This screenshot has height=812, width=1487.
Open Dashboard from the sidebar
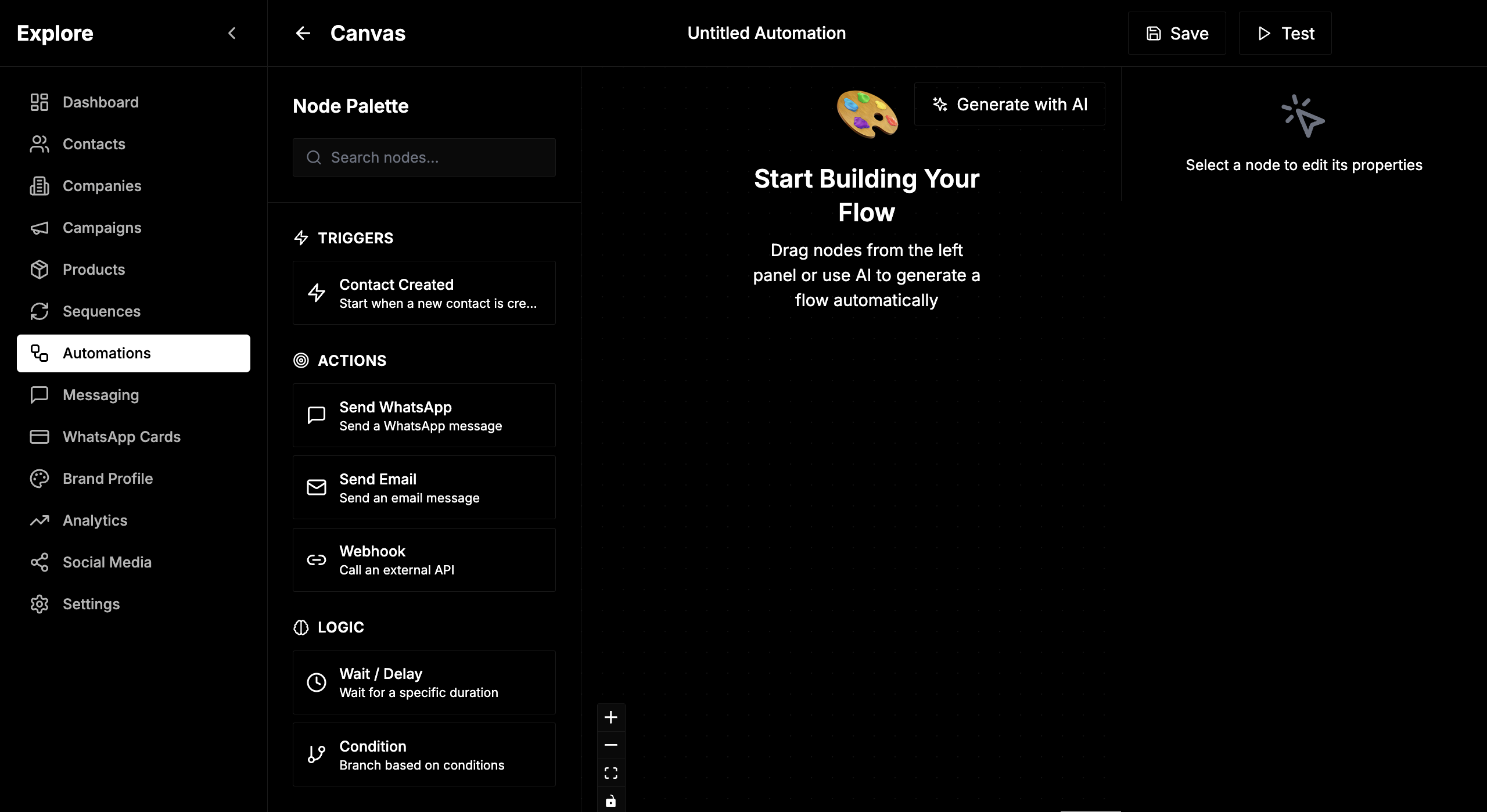tap(100, 102)
